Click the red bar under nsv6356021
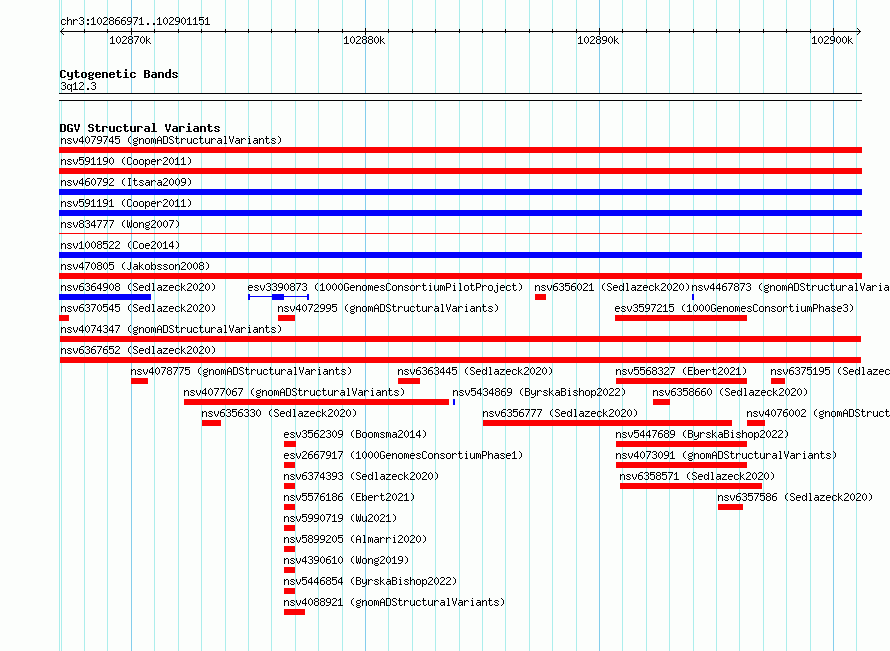Screen dimensions: 890x651 (x=540, y=297)
